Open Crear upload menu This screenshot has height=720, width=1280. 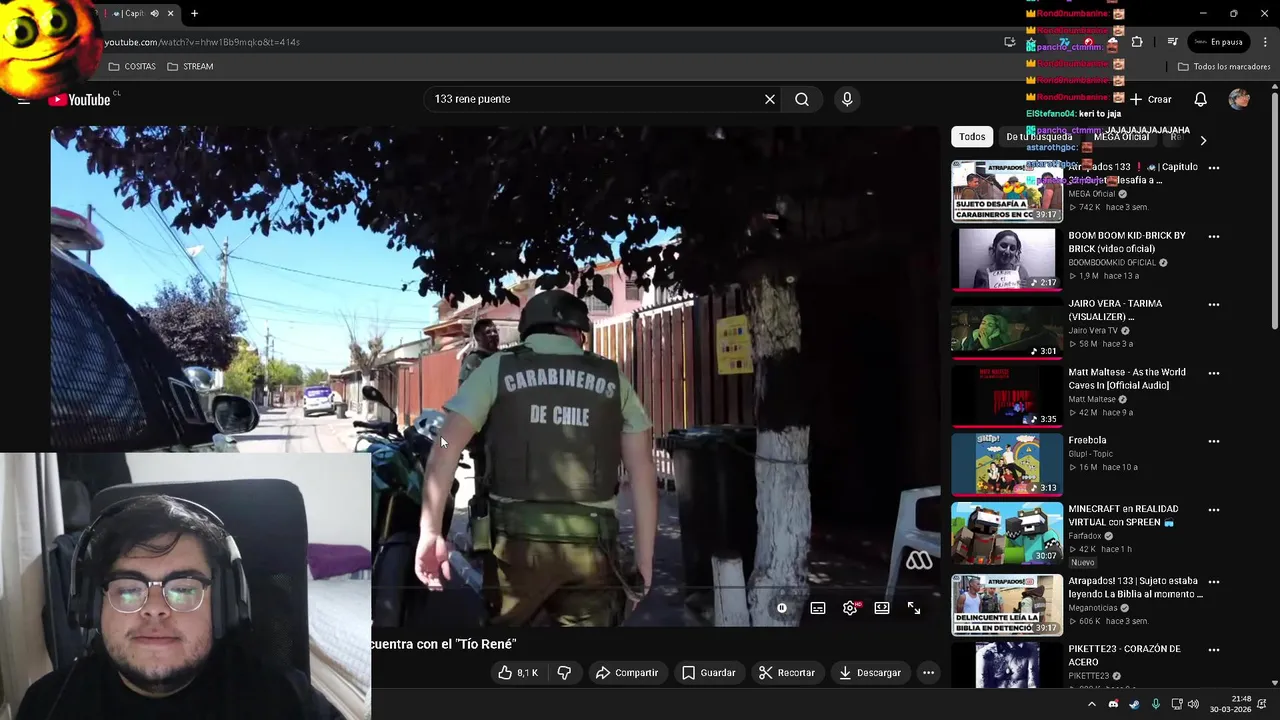[x=1150, y=99]
